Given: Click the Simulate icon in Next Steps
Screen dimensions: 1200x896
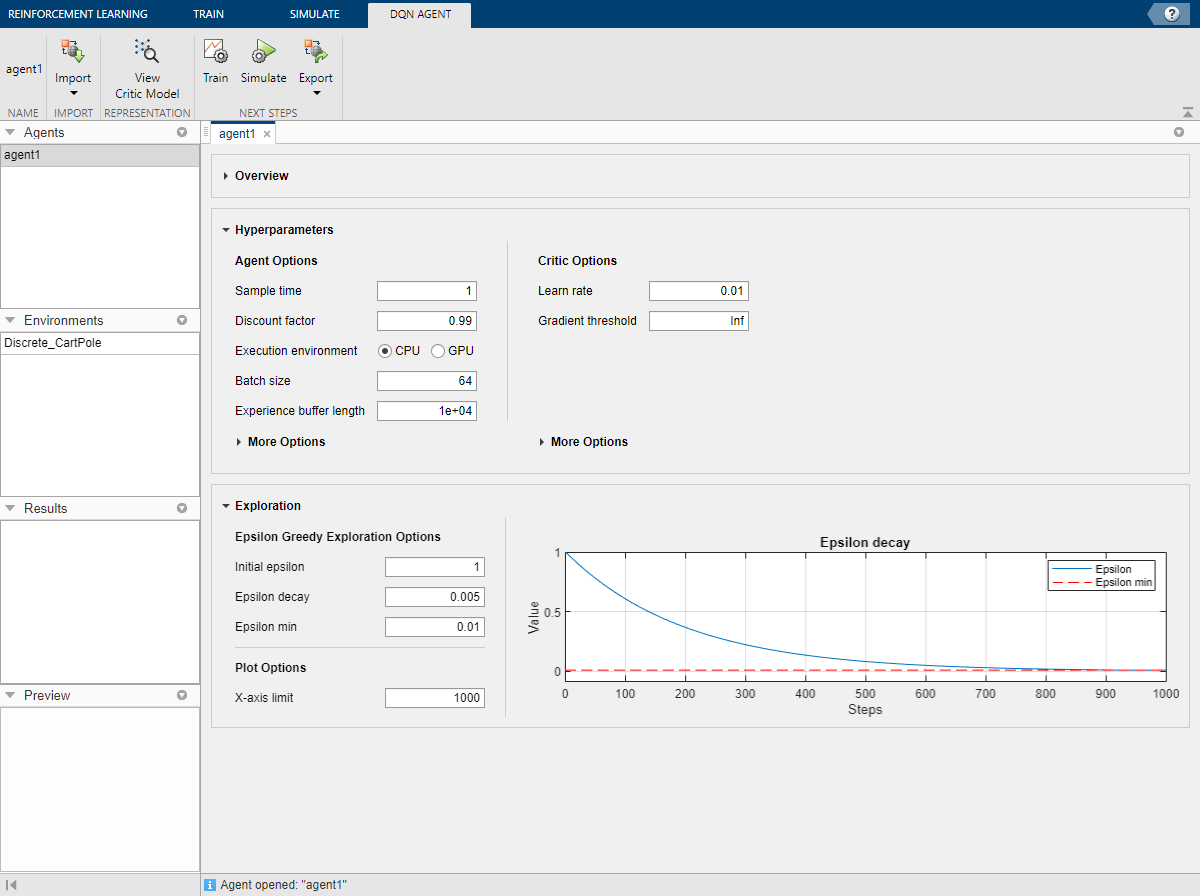Looking at the screenshot, I should [x=263, y=52].
